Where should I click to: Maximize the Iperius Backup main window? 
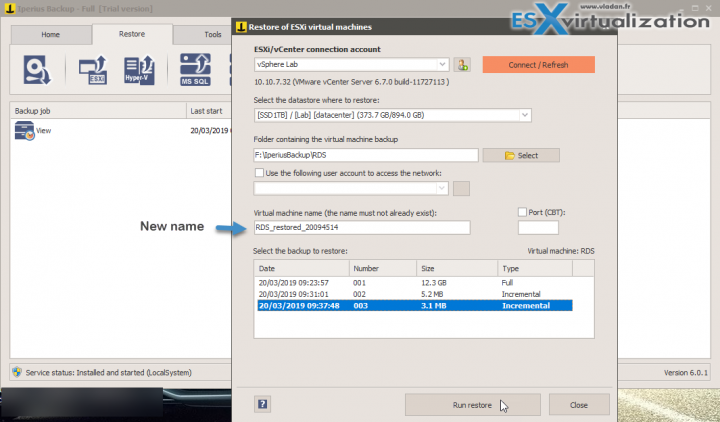pos(695,8)
